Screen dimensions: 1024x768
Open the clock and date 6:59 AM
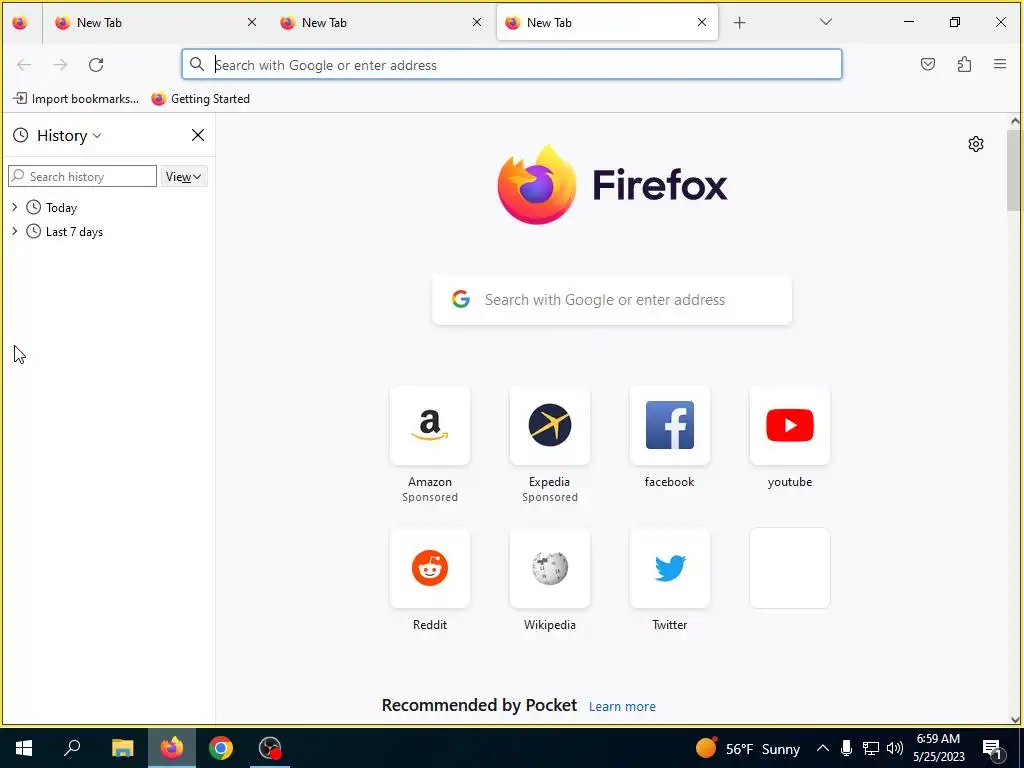click(938, 748)
